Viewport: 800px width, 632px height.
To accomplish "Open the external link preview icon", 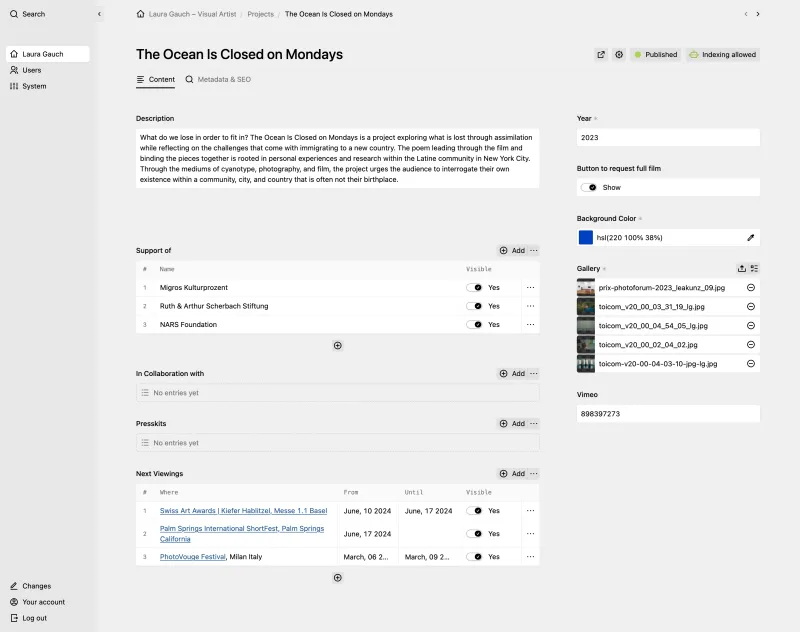I will click(x=600, y=55).
